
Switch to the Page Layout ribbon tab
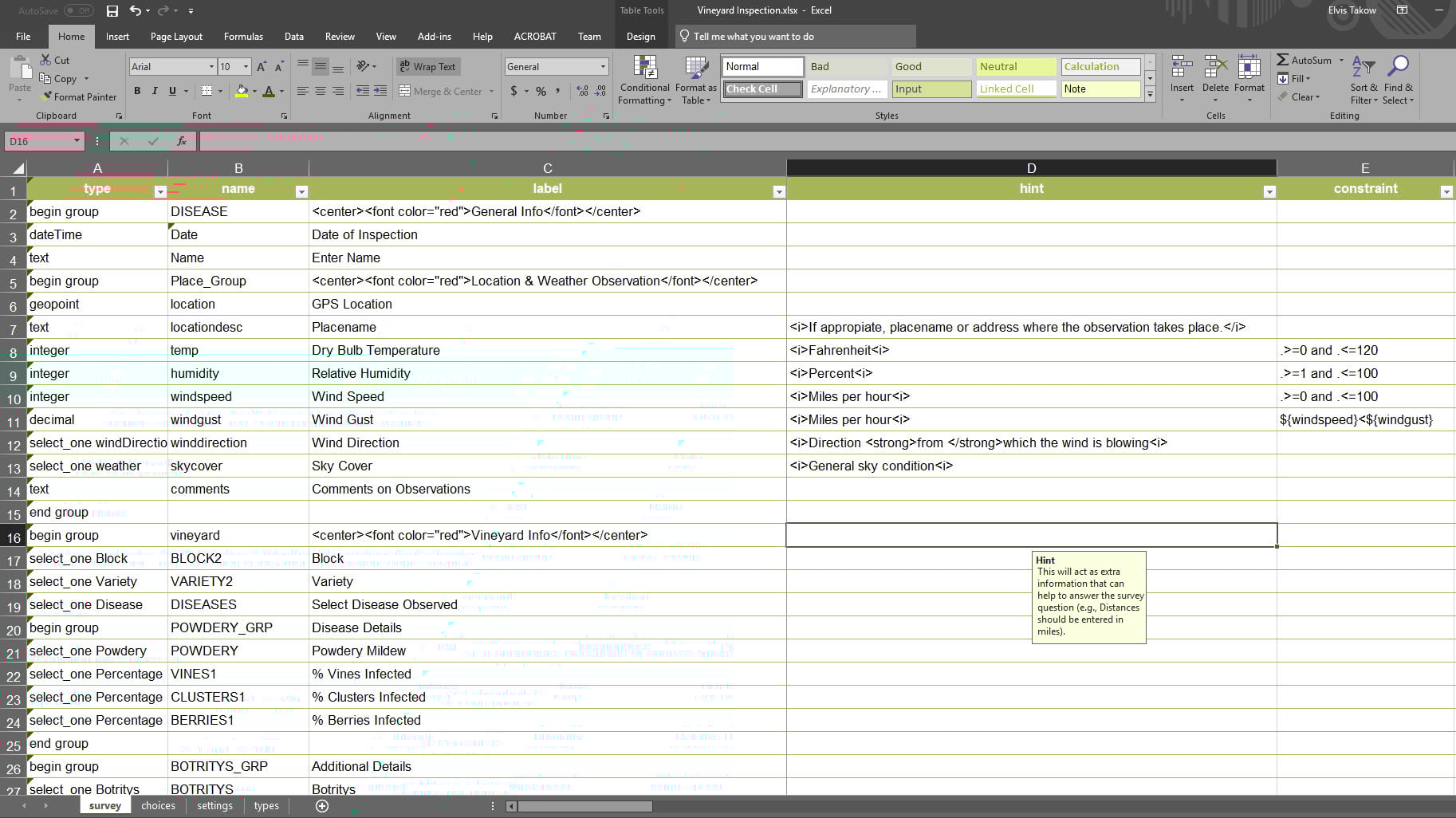[x=176, y=37]
